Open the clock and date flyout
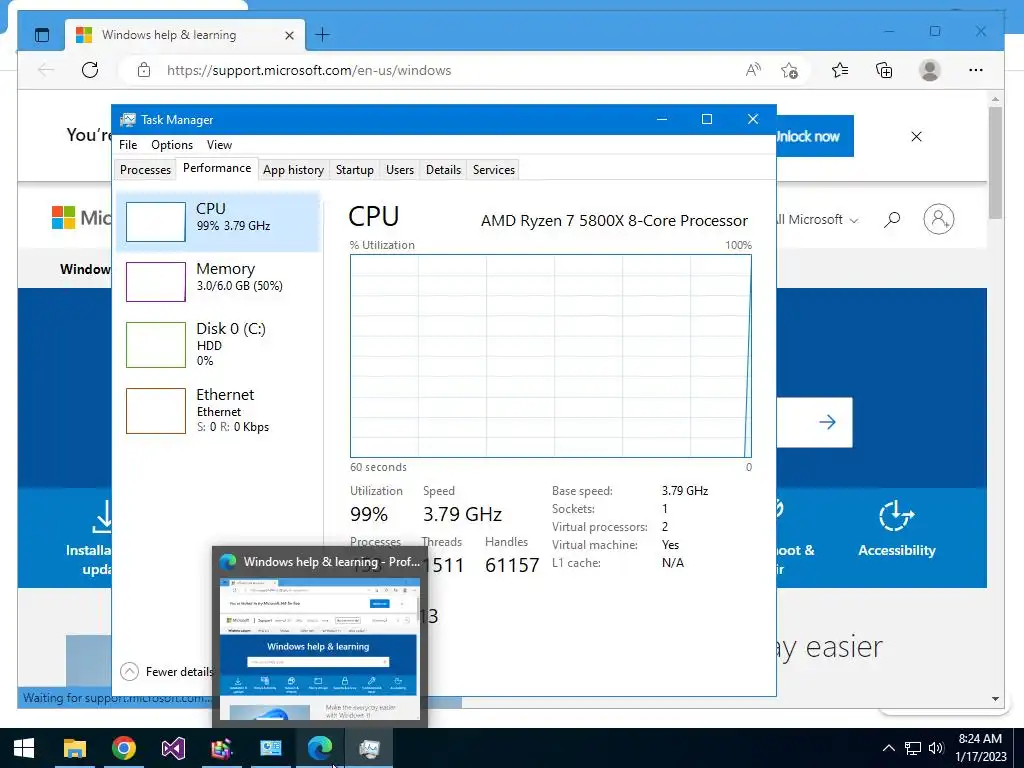The width and height of the screenshot is (1024, 768). point(980,748)
